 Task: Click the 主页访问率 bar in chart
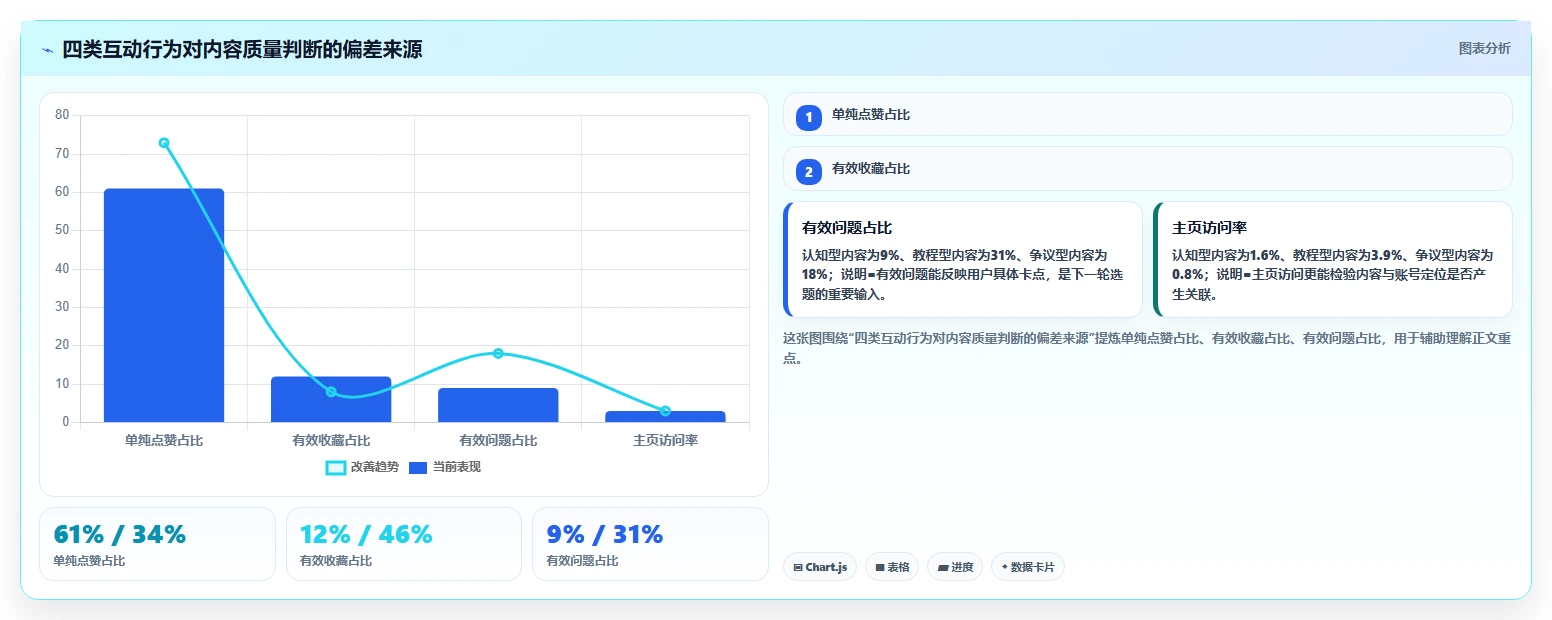pos(665,416)
